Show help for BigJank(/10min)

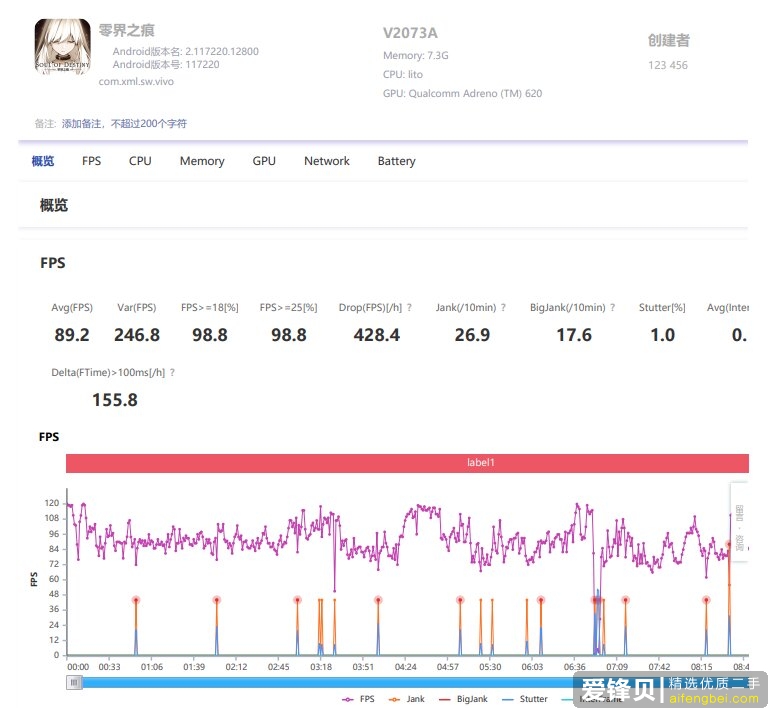coord(612,307)
